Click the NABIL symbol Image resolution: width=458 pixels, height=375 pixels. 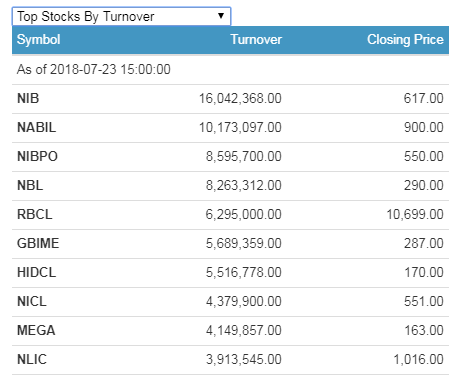coord(36,127)
